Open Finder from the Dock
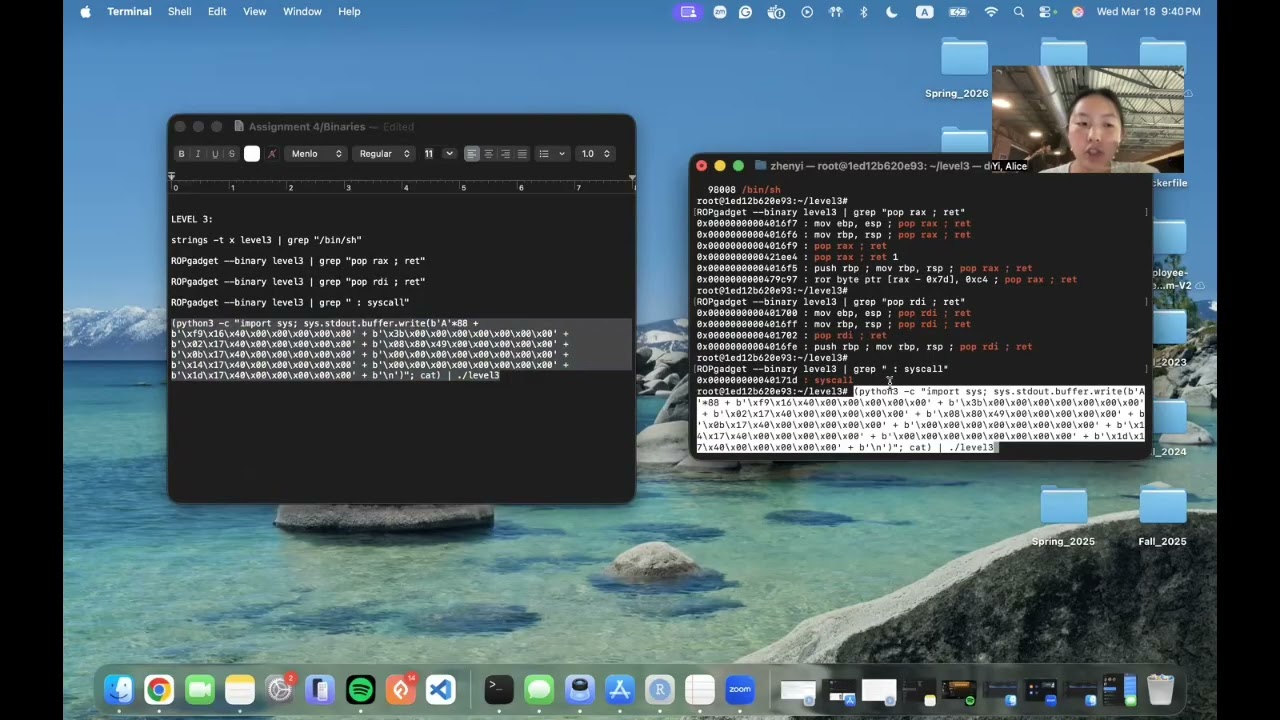 click(119, 689)
